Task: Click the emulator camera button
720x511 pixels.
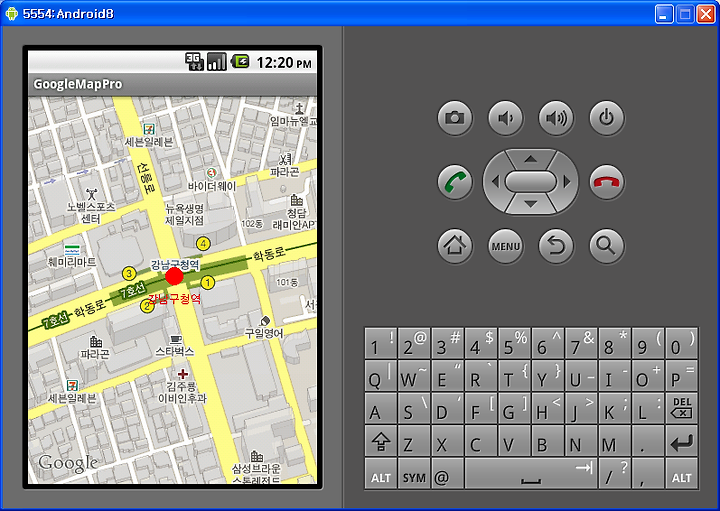Action: [x=455, y=118]
